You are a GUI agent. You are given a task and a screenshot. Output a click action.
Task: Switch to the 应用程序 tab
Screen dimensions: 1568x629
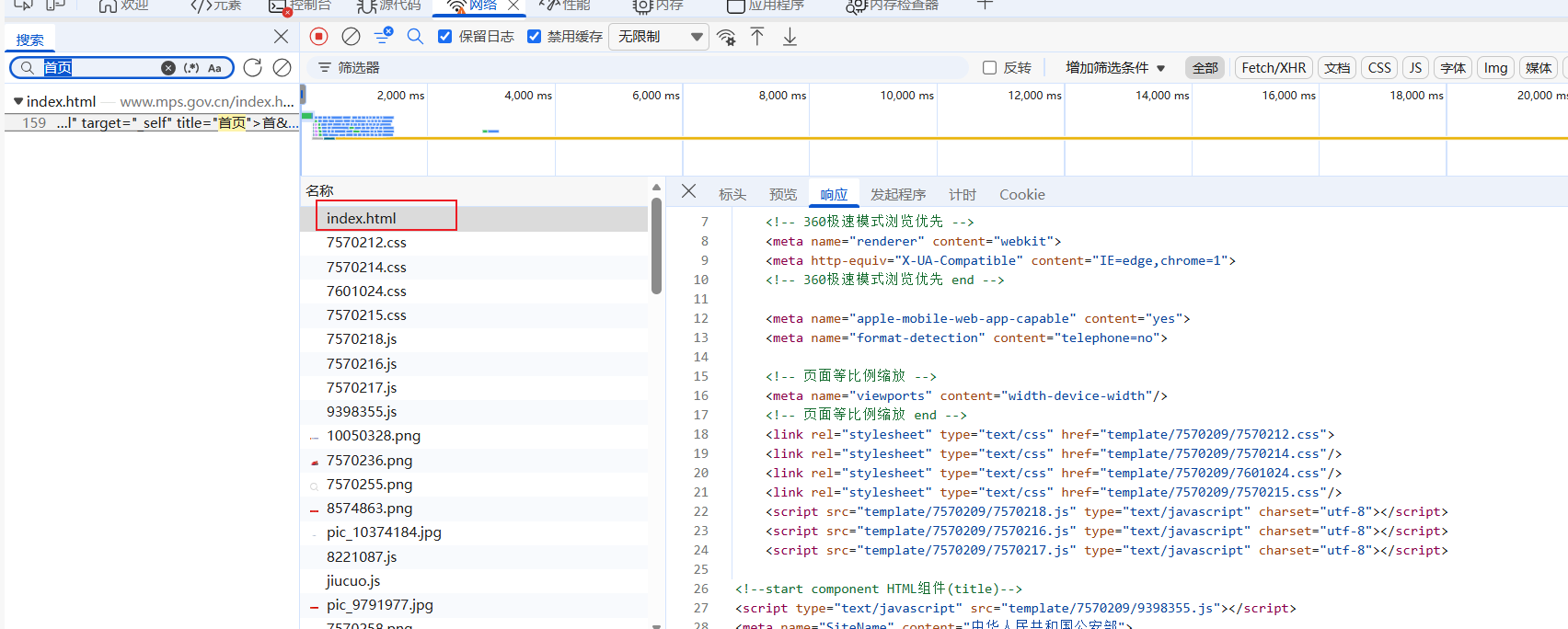[766, 6]
